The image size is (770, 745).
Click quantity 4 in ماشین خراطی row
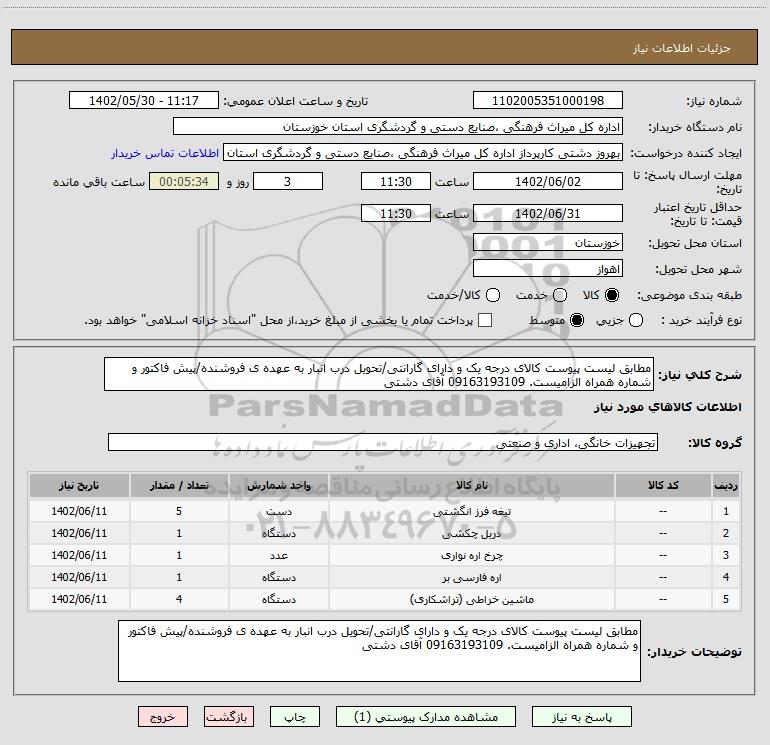[179, 599]
